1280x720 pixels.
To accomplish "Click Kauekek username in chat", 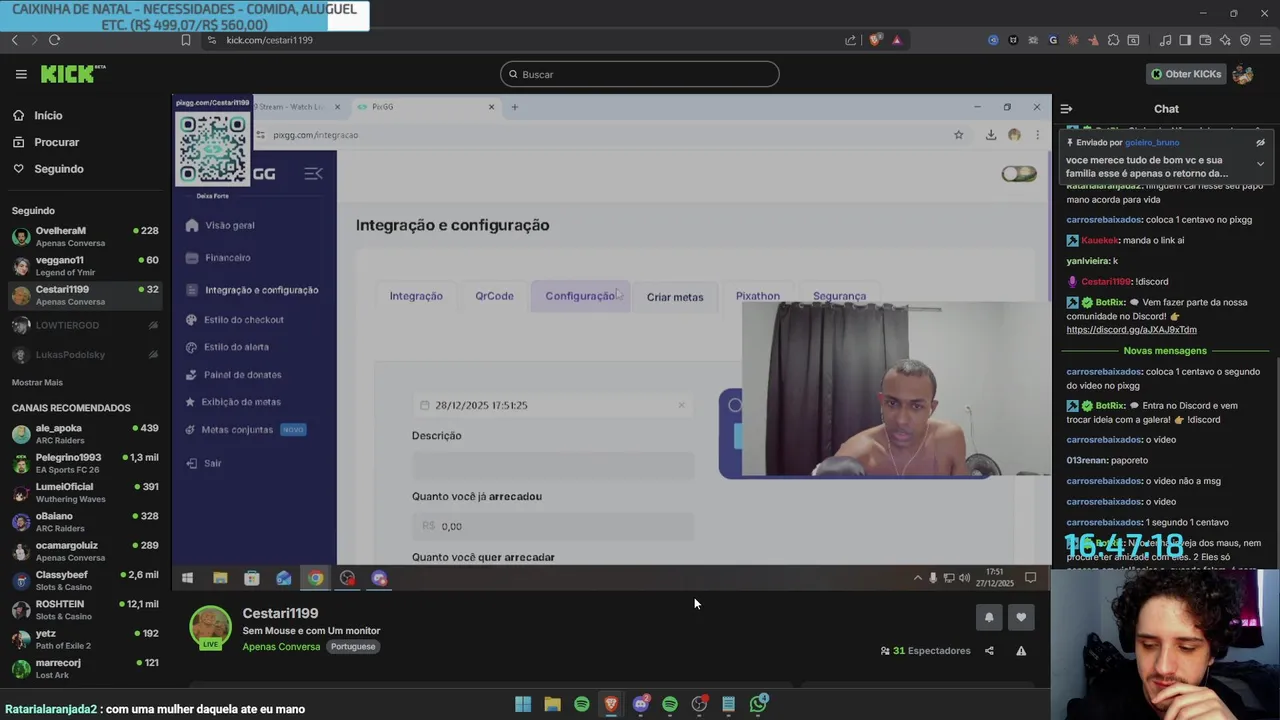I will pyautogui.click(x=1099, y=241).
